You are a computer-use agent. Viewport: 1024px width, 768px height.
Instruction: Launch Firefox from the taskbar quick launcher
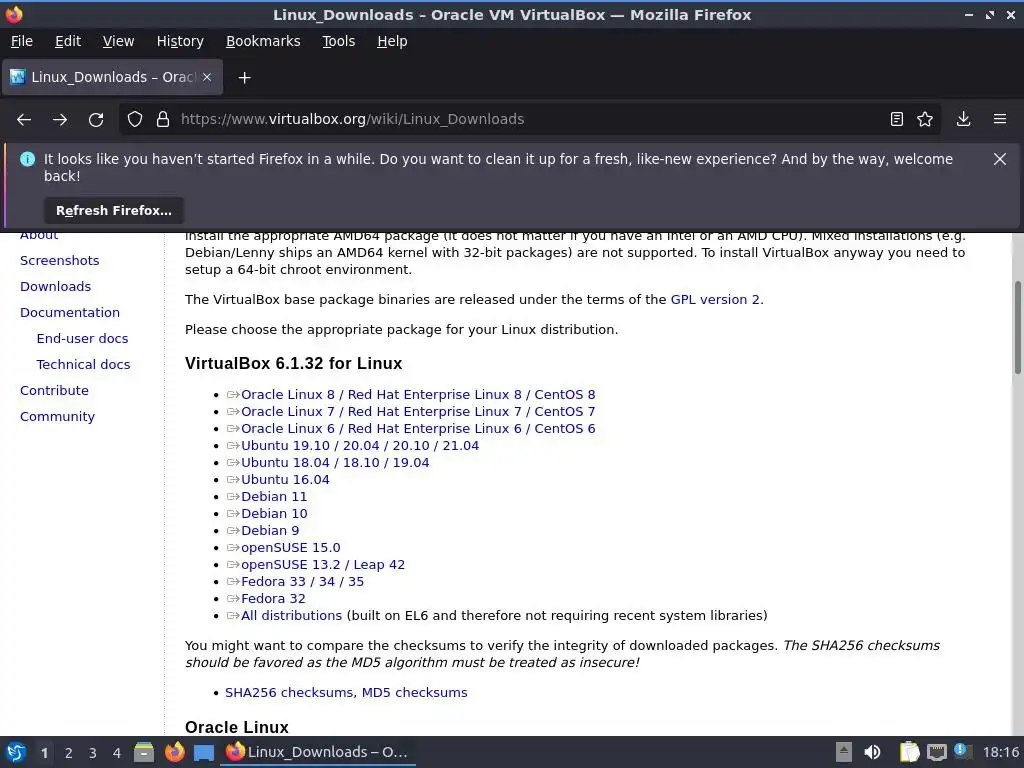tap(174, 752)
